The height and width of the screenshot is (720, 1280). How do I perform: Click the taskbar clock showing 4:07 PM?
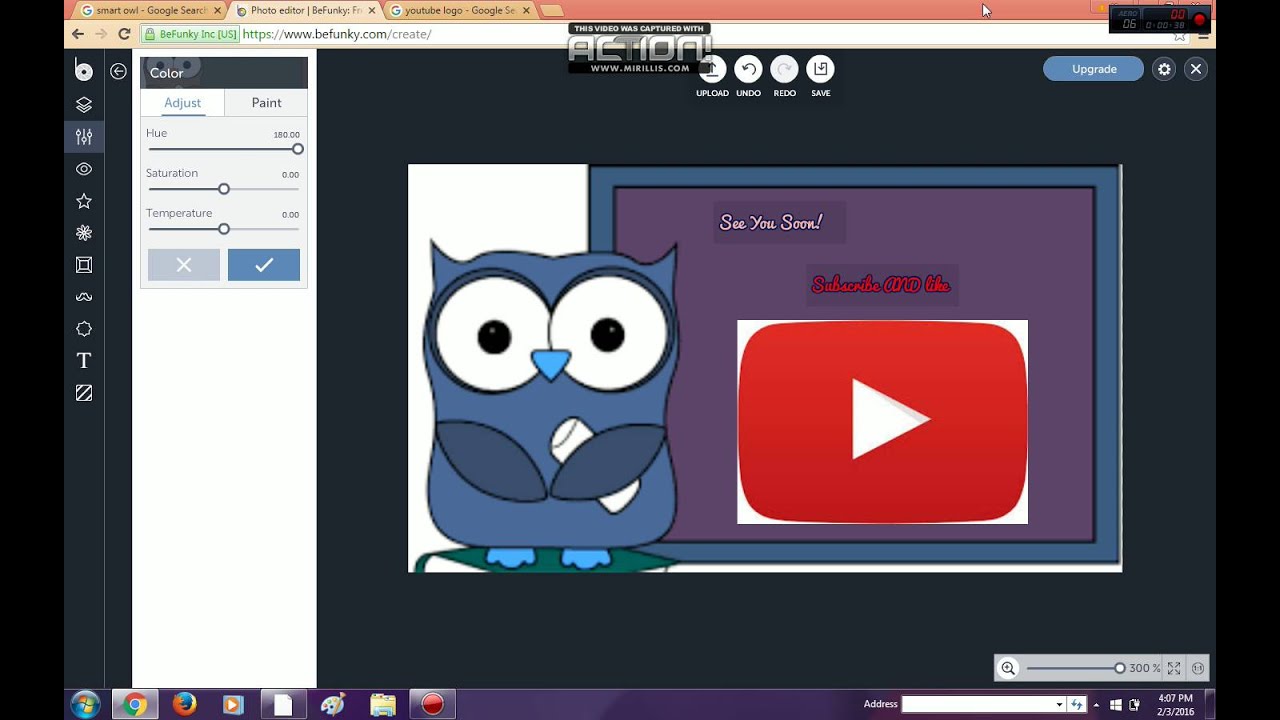(x=1176, y=704)
